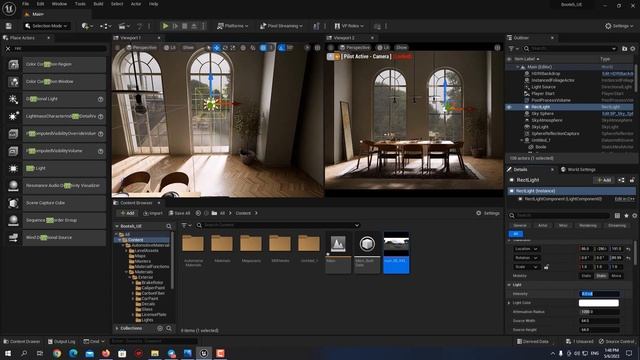Toggle RectLight visibility eye in Outliner
Screen dimensions: 640x360
click(509, 107)
